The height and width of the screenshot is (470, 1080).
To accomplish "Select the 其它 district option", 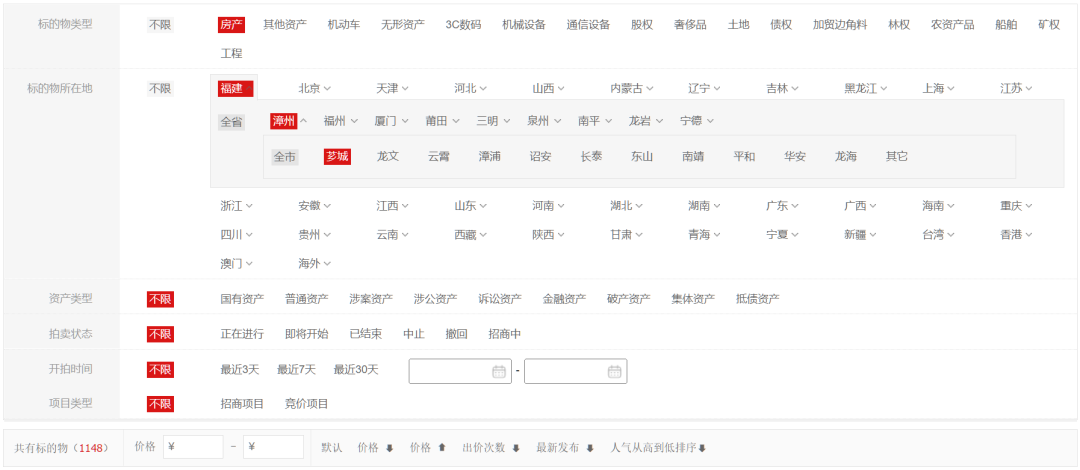I will (x=897, y=156).
